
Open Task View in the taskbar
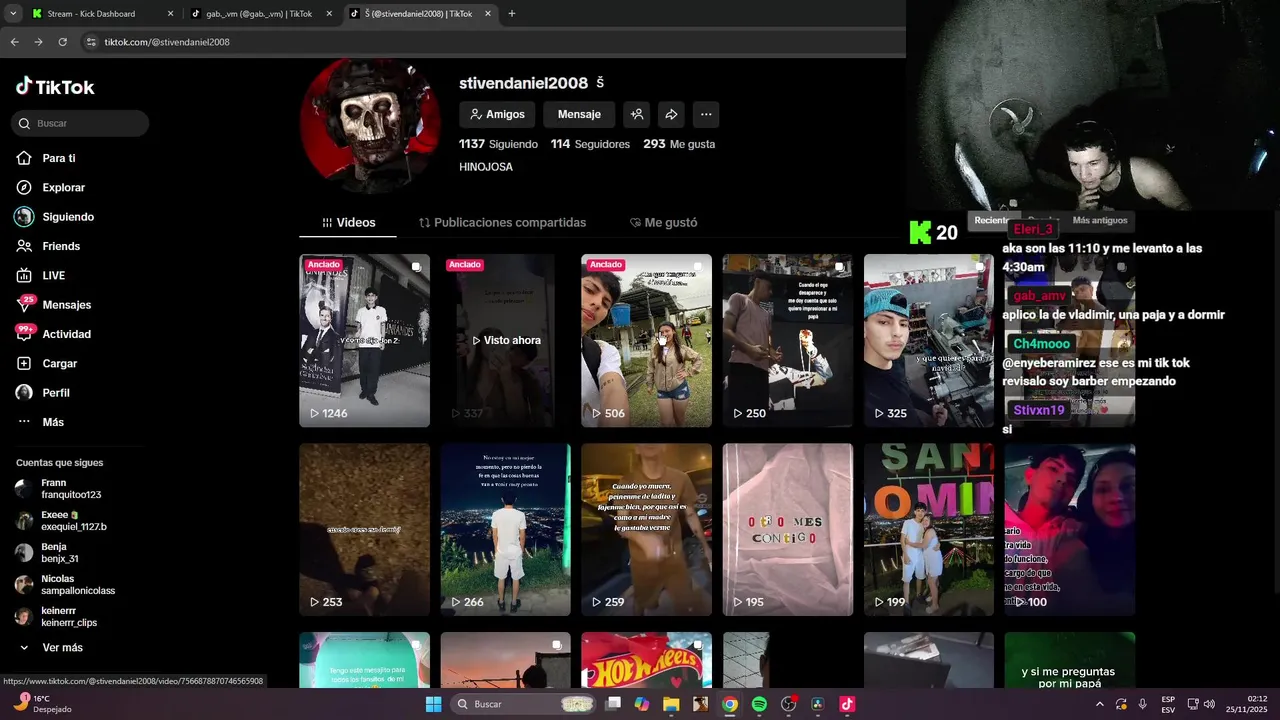click(x=613, y=704)
